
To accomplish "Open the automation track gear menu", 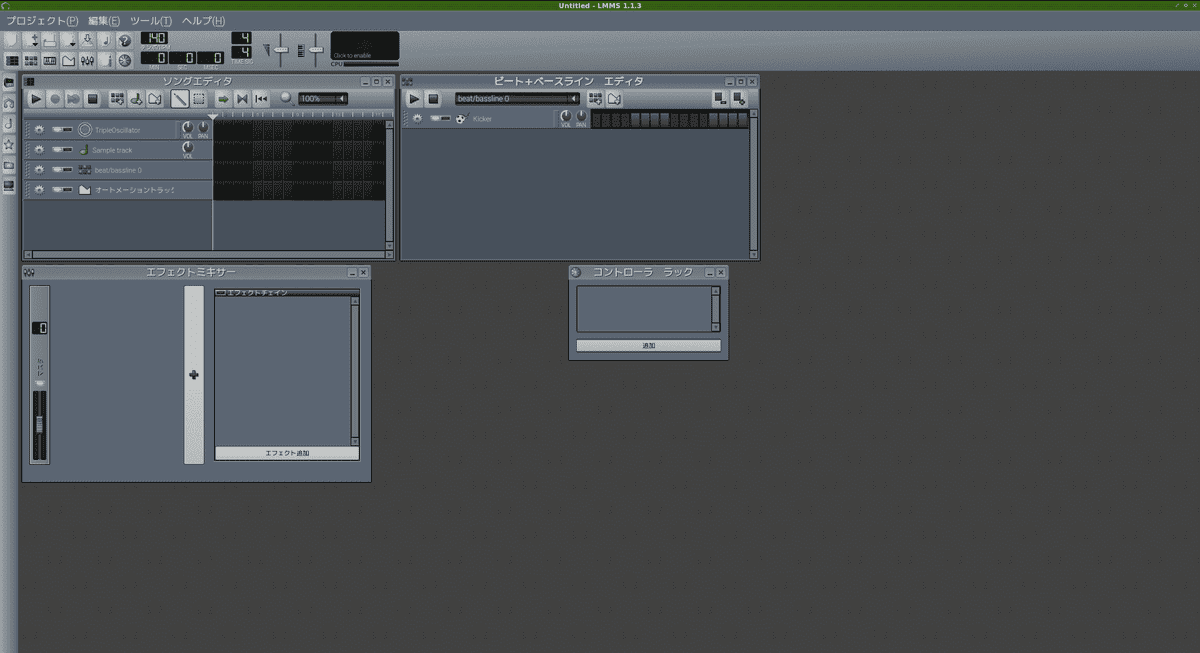I will point(39,190).
